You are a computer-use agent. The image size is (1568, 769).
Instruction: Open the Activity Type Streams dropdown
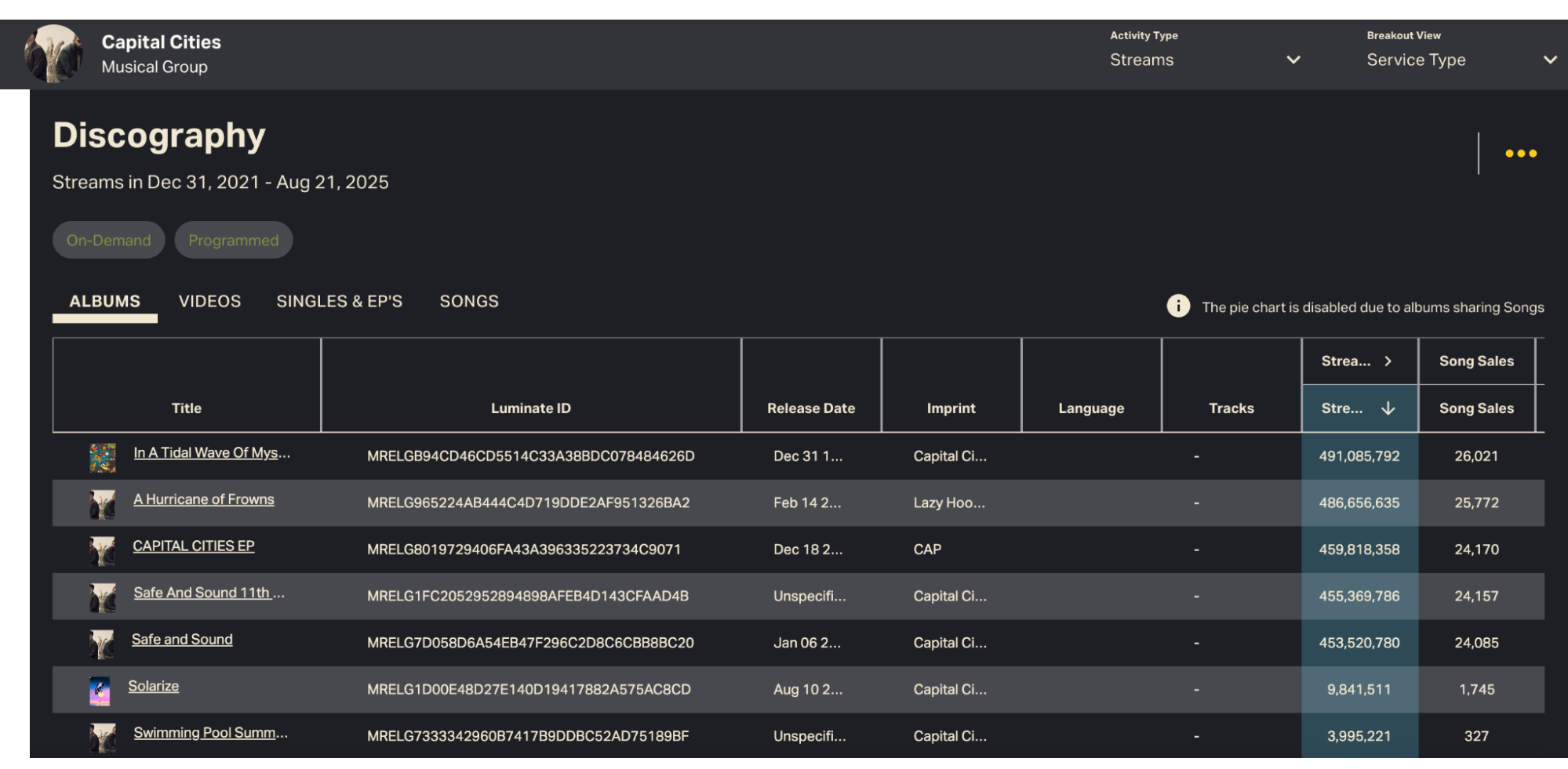point(1204,60)
